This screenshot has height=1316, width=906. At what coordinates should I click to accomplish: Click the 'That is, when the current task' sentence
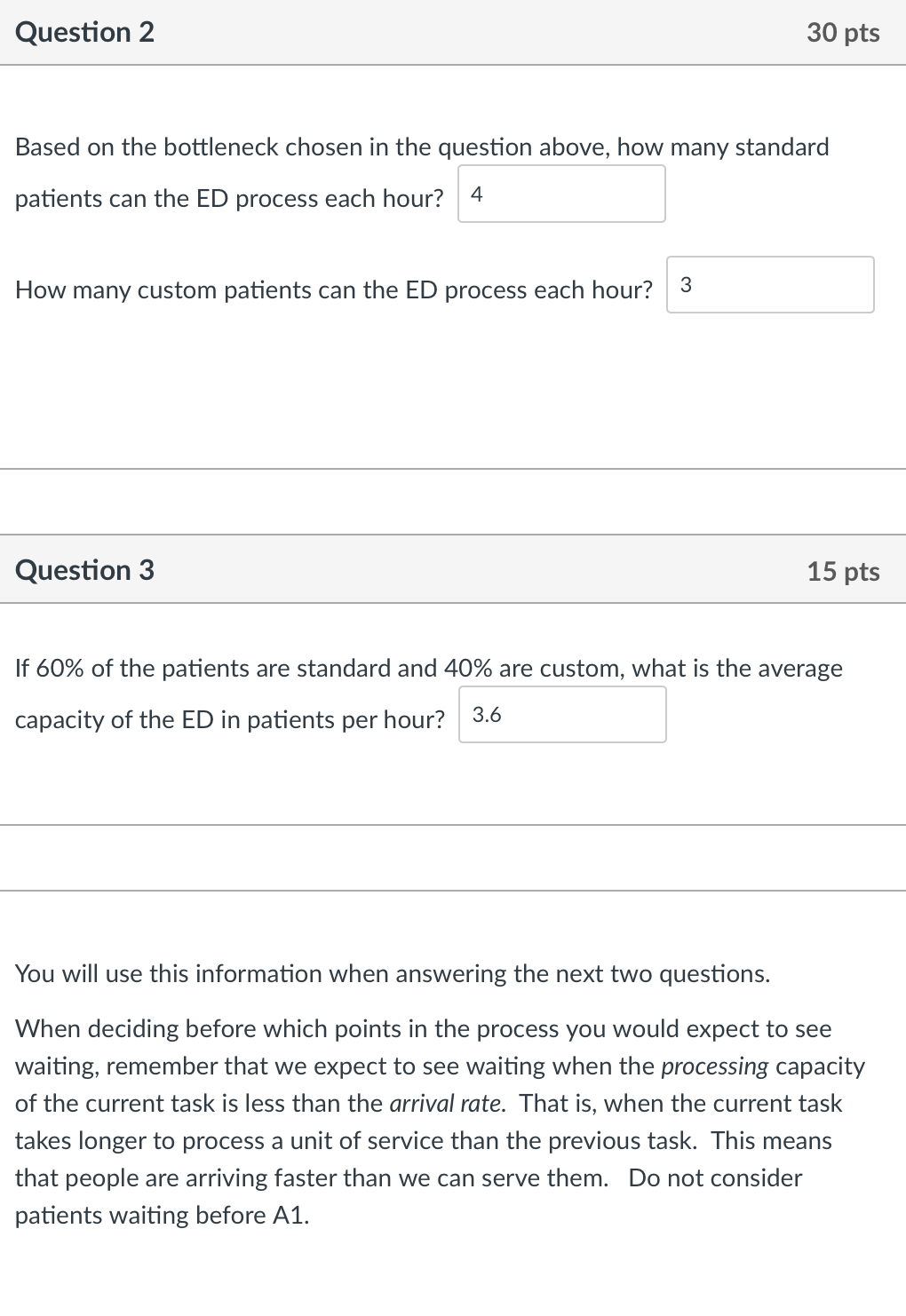click(680, 1103)
